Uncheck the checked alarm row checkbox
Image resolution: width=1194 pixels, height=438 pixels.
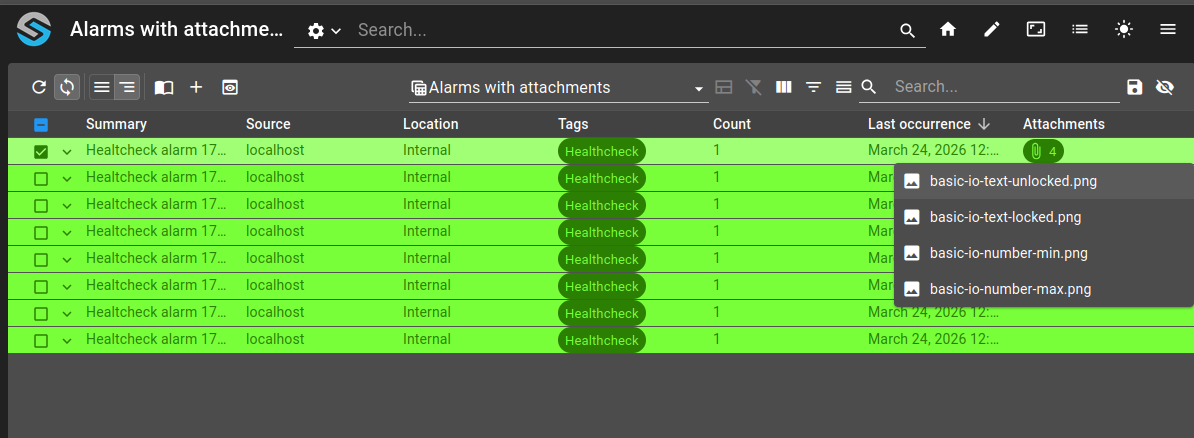tap(41, 152)
